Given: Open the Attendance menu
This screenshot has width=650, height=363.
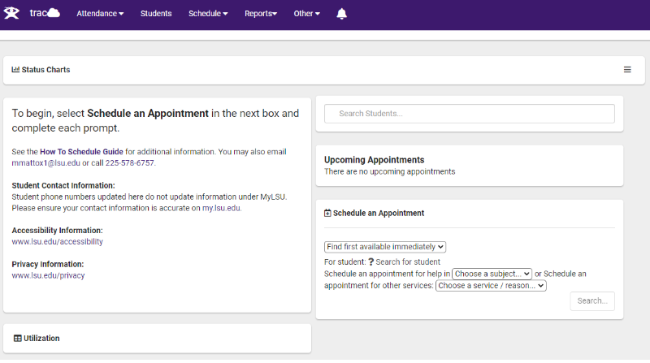Looking at the screenshot, I should click(100, 13).
